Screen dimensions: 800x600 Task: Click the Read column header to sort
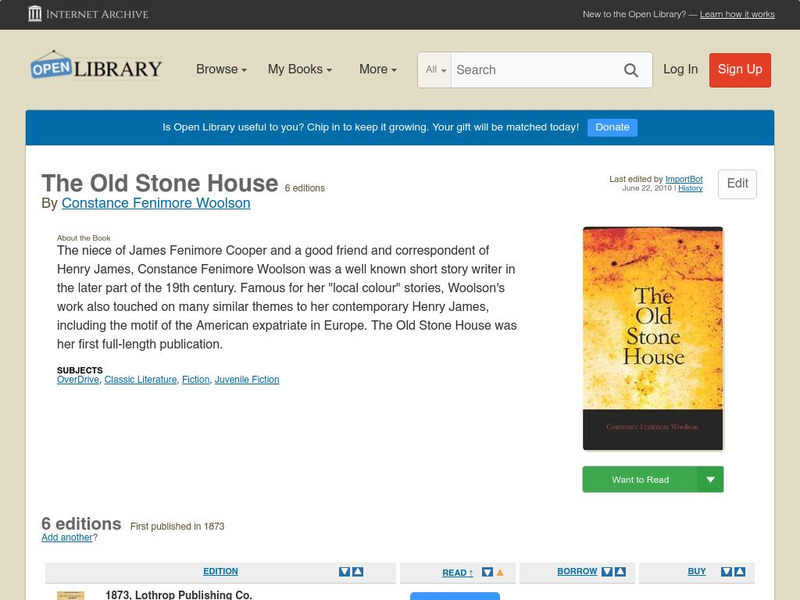coord(455,571)
